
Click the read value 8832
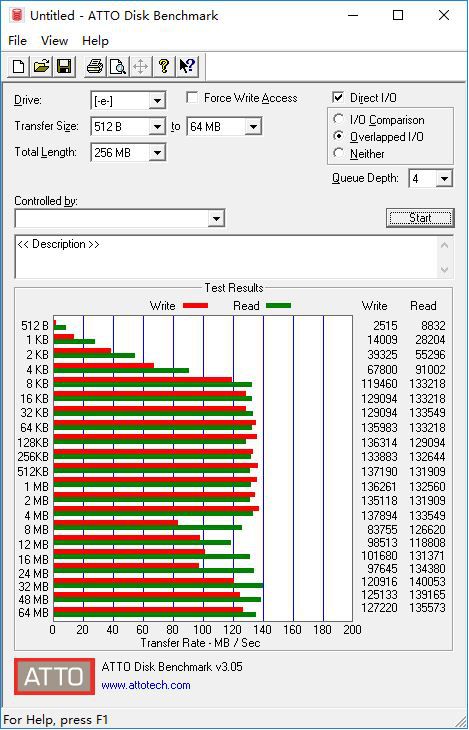[433, 326]
